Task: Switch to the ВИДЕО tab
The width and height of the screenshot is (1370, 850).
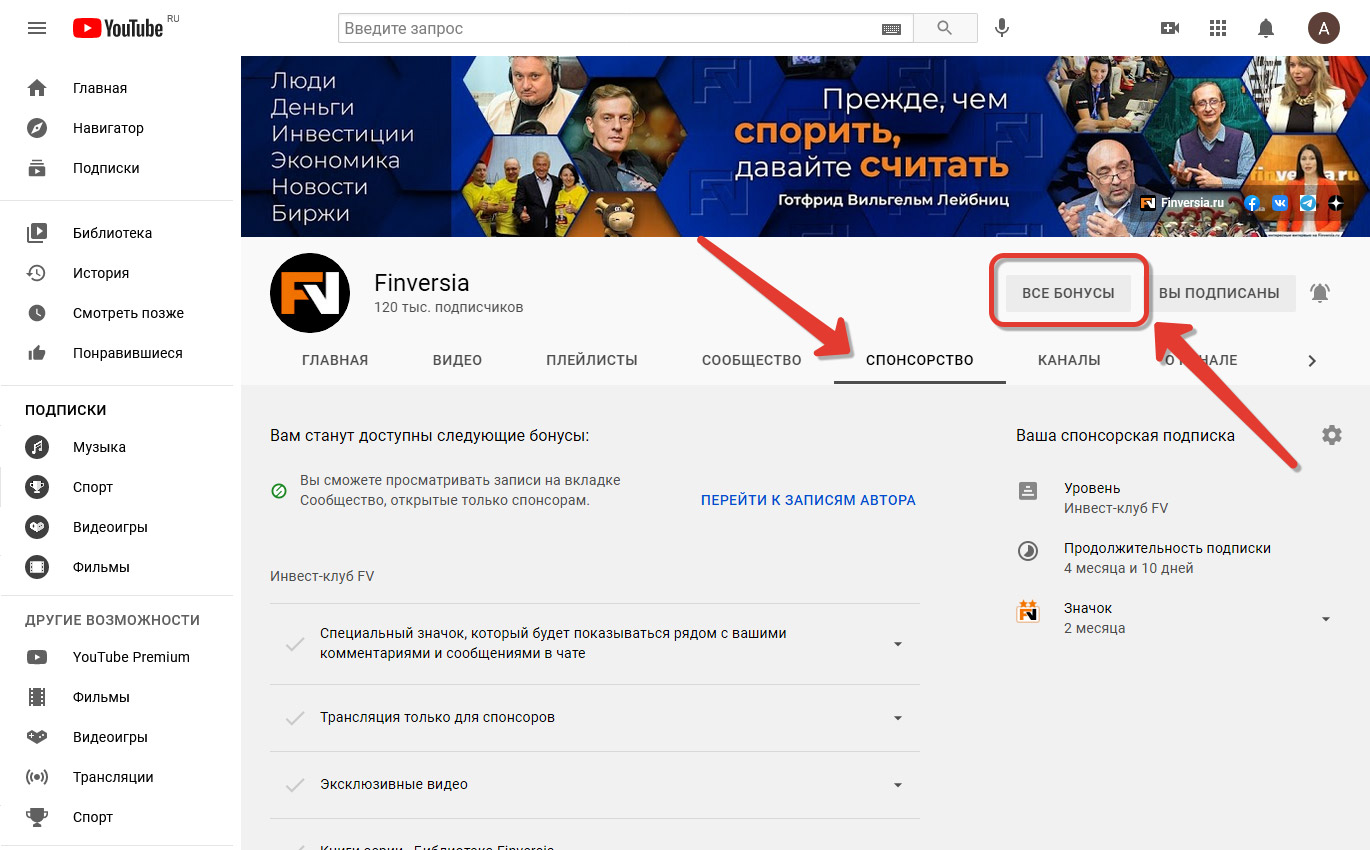Action: tap(457, 360)
